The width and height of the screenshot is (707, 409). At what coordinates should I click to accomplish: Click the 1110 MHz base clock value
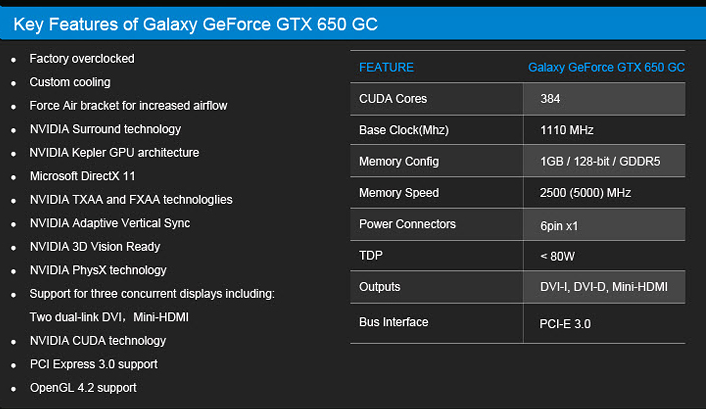pos(568,131)
